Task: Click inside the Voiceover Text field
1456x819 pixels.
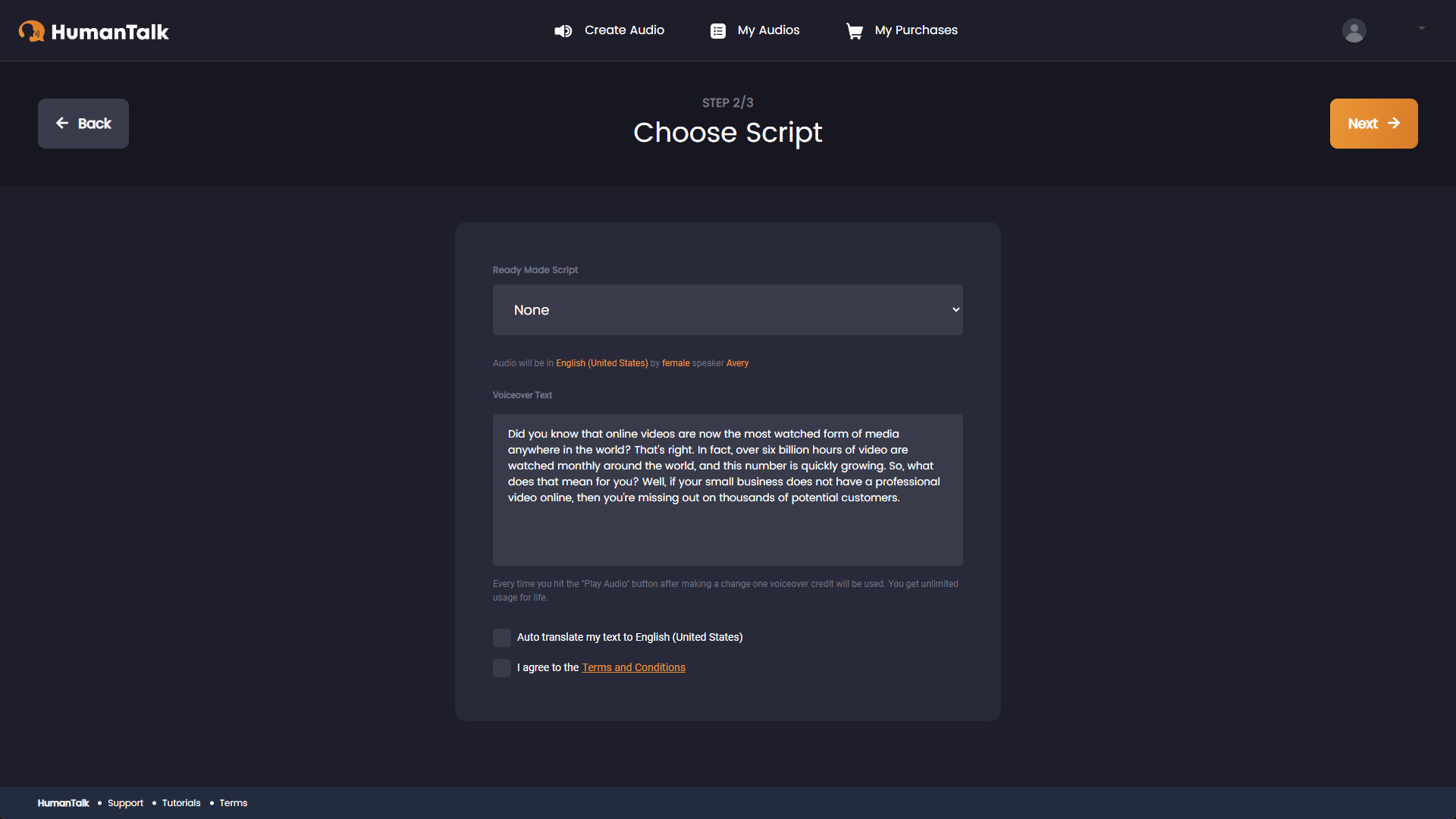Action: [727, 490]
